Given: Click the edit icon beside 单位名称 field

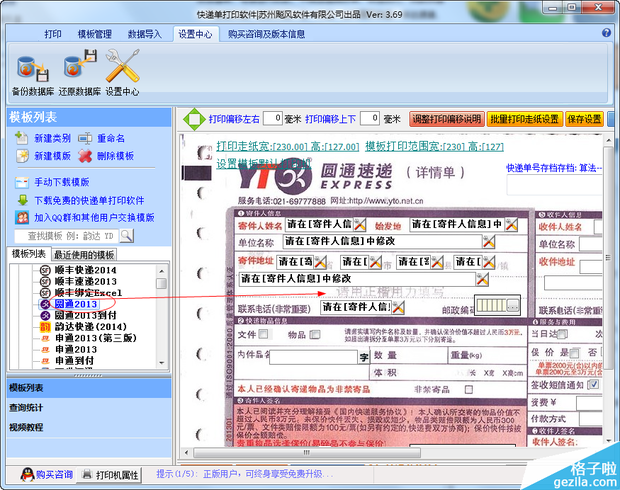Looking at the screenshot, I should pyautogui.click(x=489, y=241).
